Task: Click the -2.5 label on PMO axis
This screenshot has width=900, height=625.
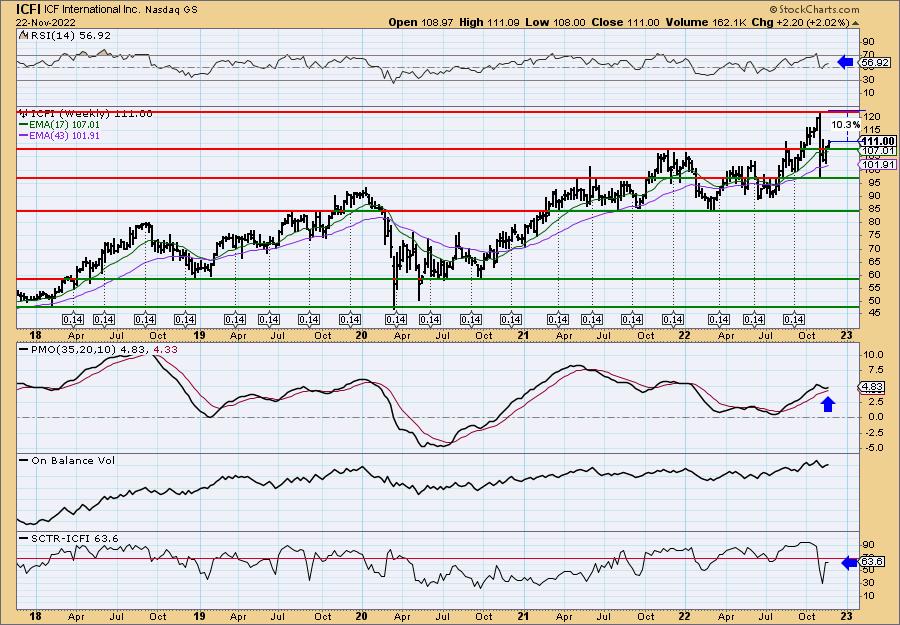Action: [874, 432]
